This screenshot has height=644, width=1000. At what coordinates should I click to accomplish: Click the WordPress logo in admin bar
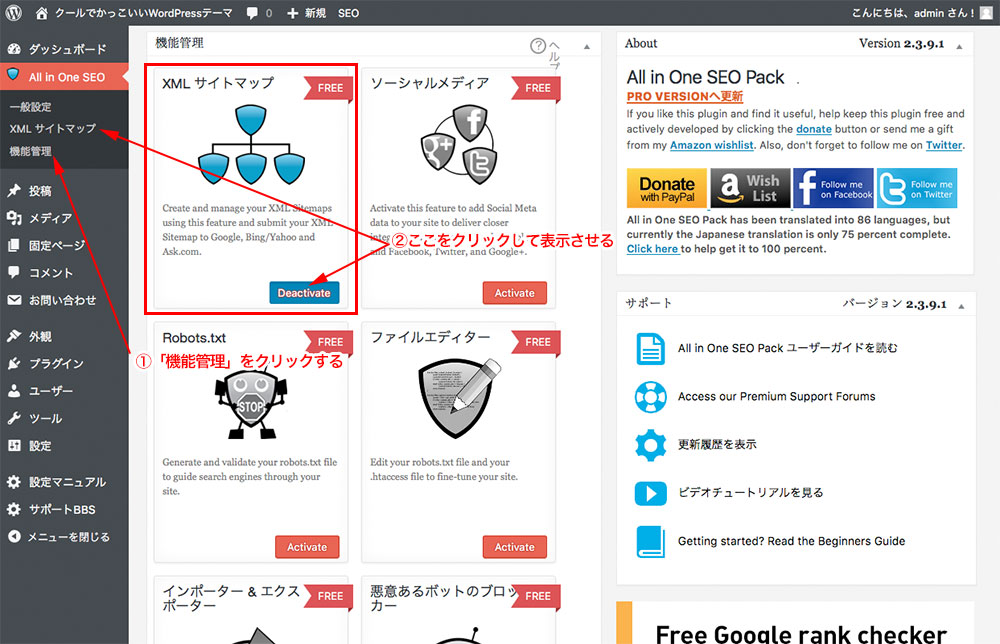(14, 13)
